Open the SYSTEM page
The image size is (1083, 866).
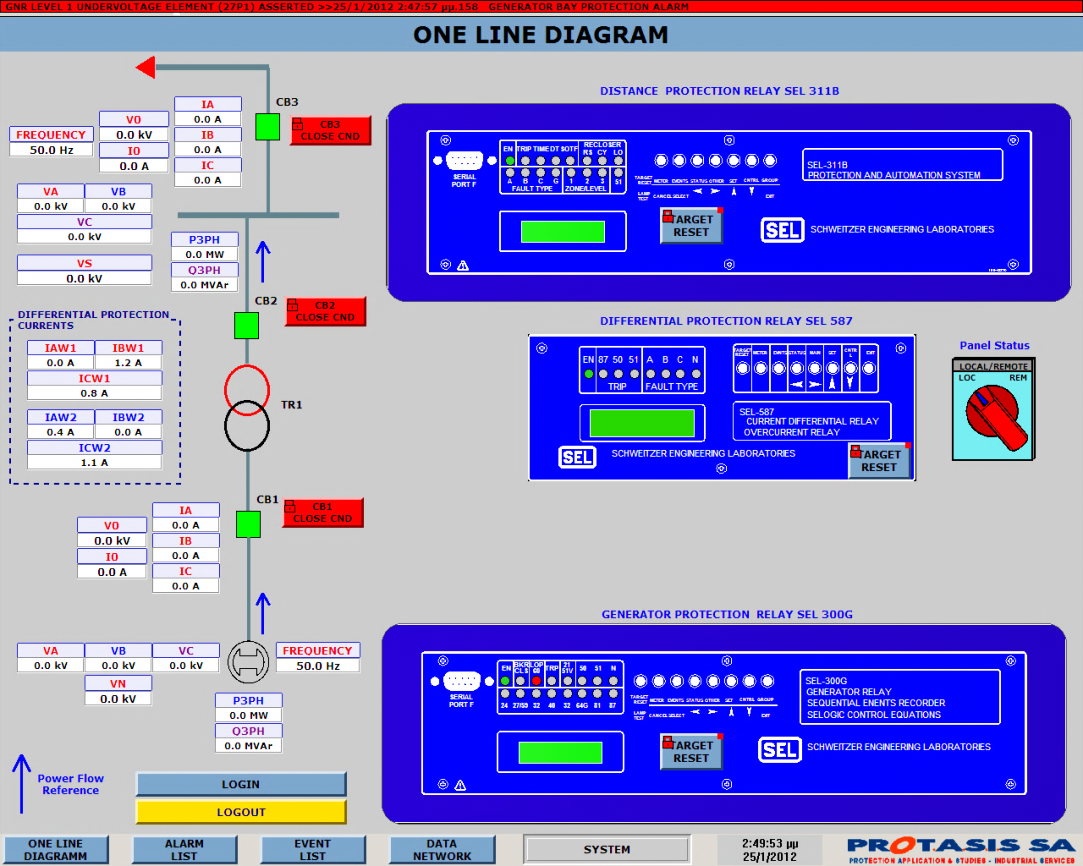pos(607,849)
